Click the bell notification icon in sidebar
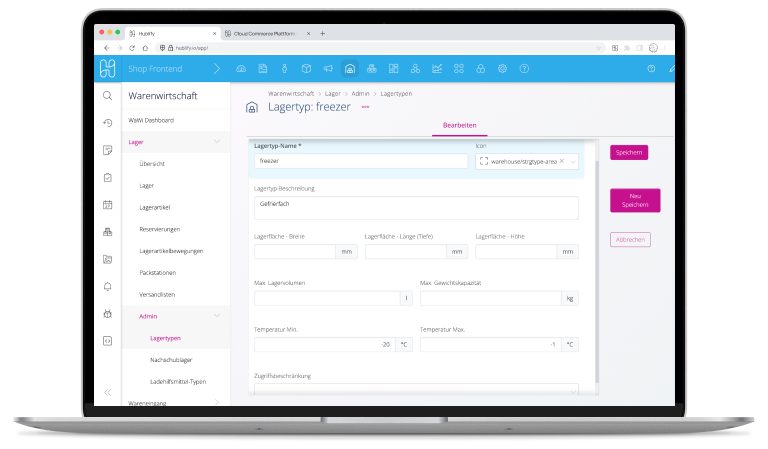The image size is (768, 449). 107,286
